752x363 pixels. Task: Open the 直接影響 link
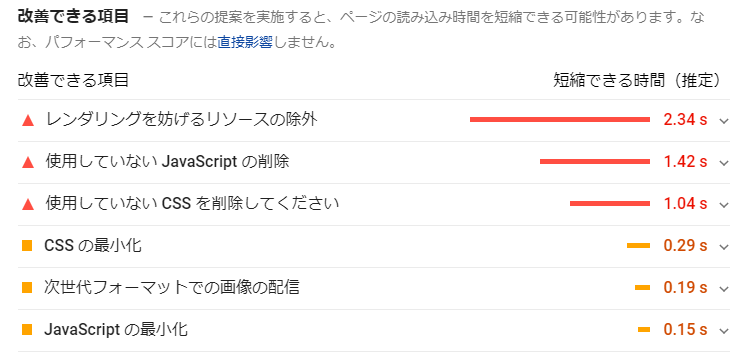point(245,43)
